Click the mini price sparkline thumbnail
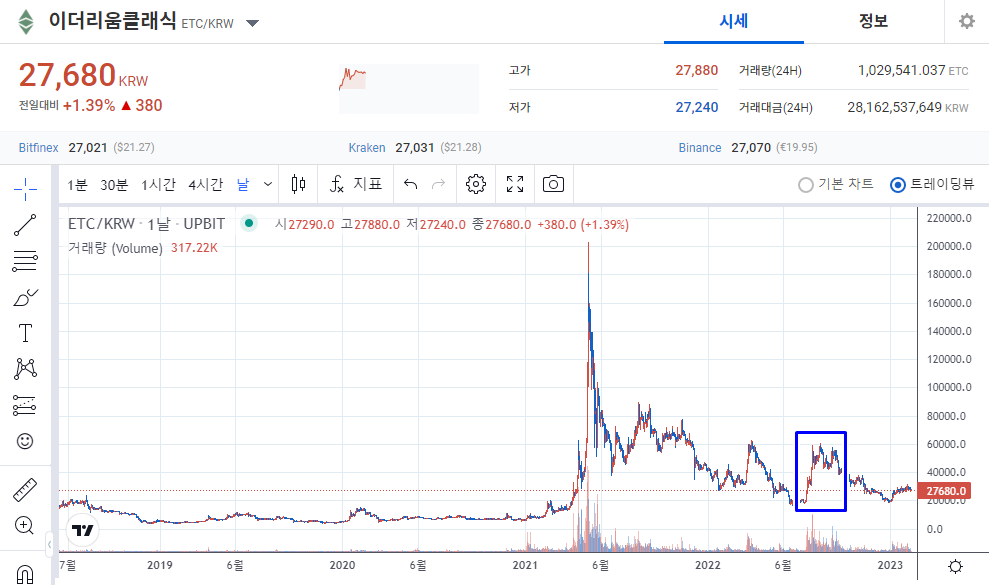989x585 pixels. click(409, 88)
